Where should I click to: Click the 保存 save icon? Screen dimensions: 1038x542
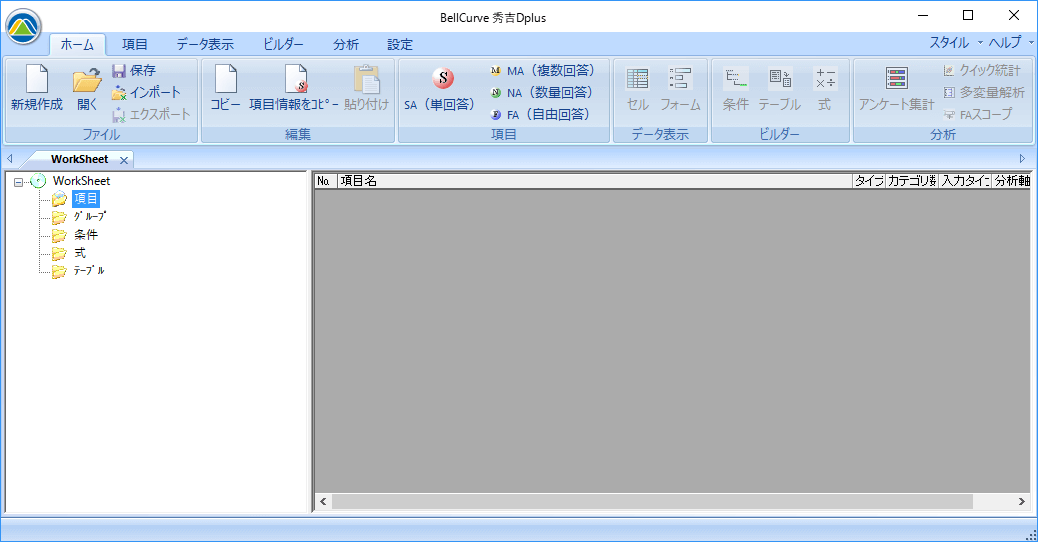(119, 71)
